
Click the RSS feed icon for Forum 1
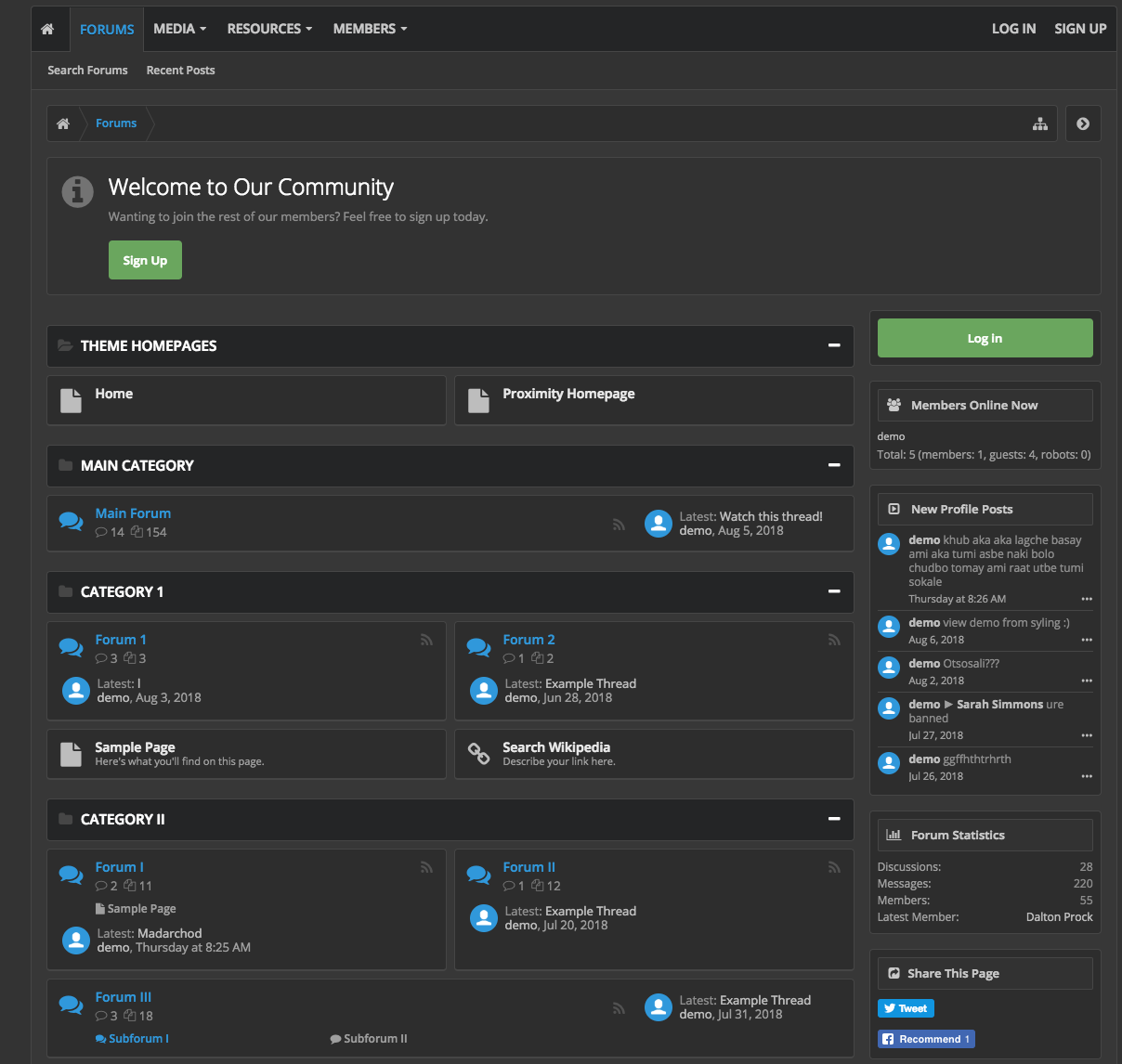(x=426, y=640)
